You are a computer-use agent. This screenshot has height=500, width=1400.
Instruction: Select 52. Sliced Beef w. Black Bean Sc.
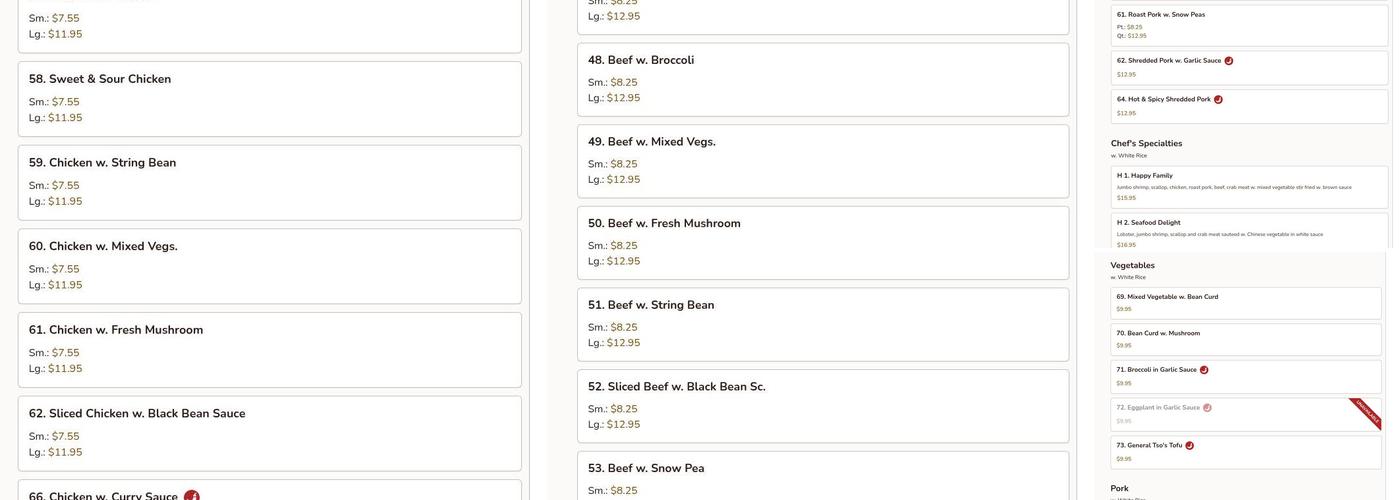822,405
